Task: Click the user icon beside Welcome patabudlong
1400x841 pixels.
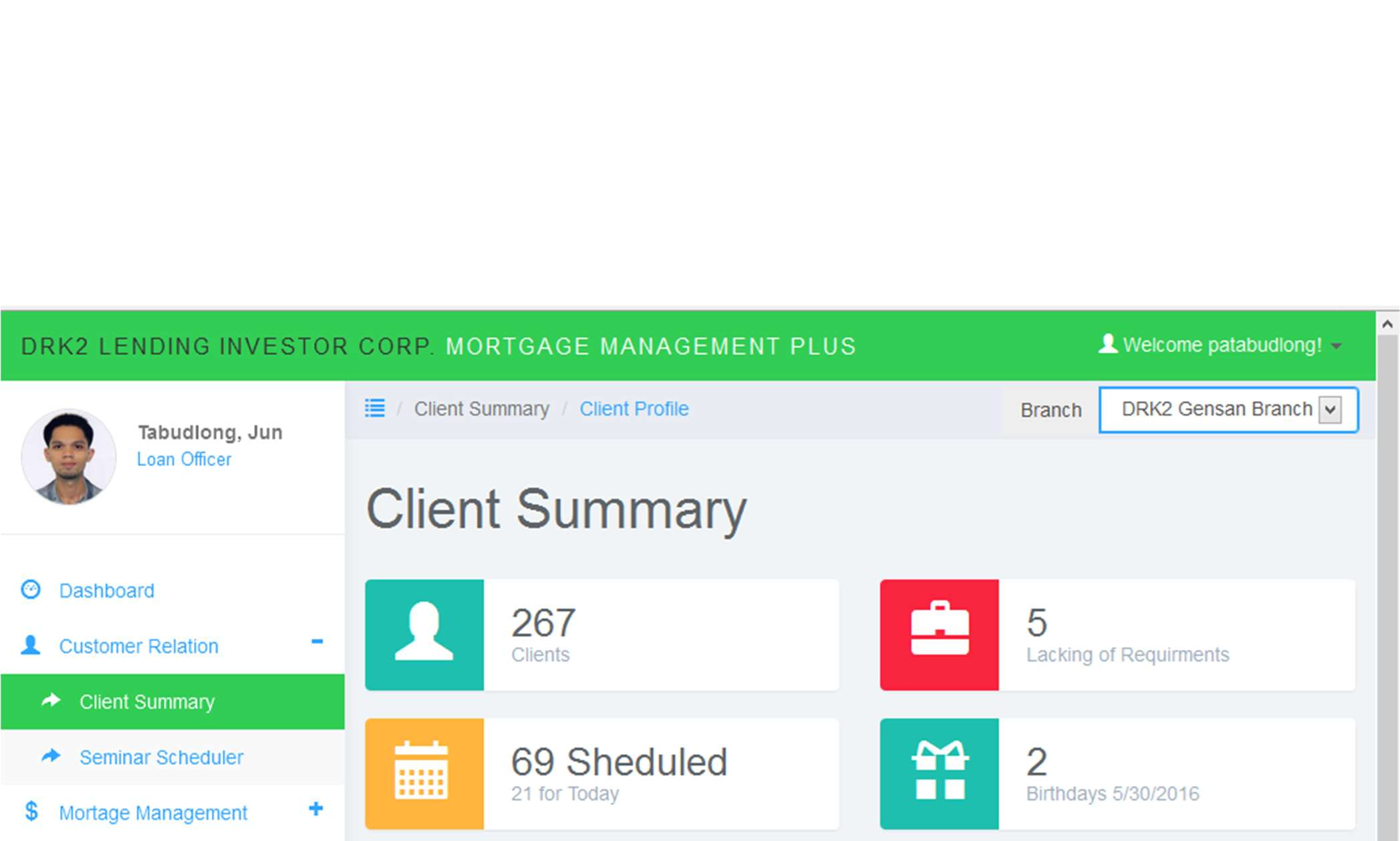Action: point(1108,344)
